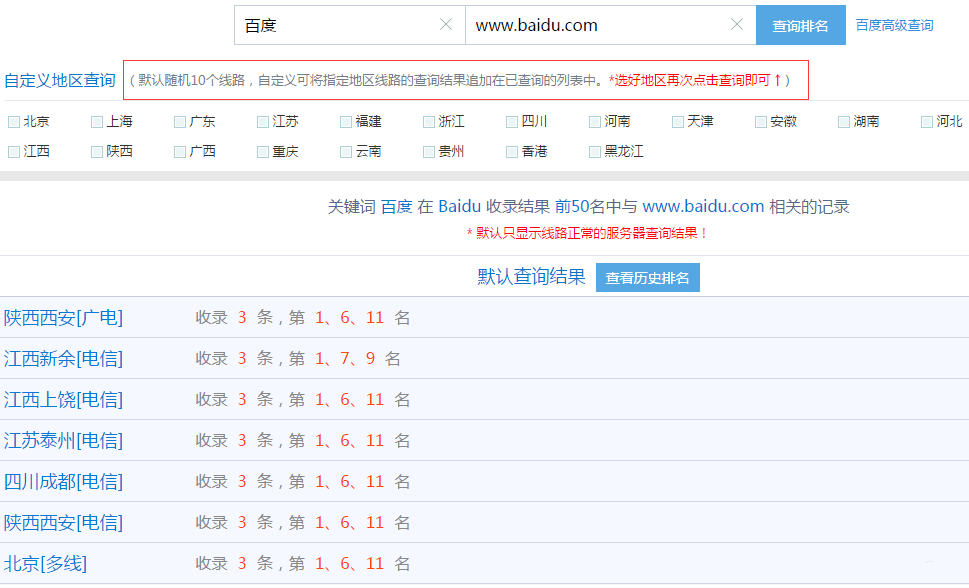Tick the 重庆 checkbox
969x588 pixels.
point(263,151)
